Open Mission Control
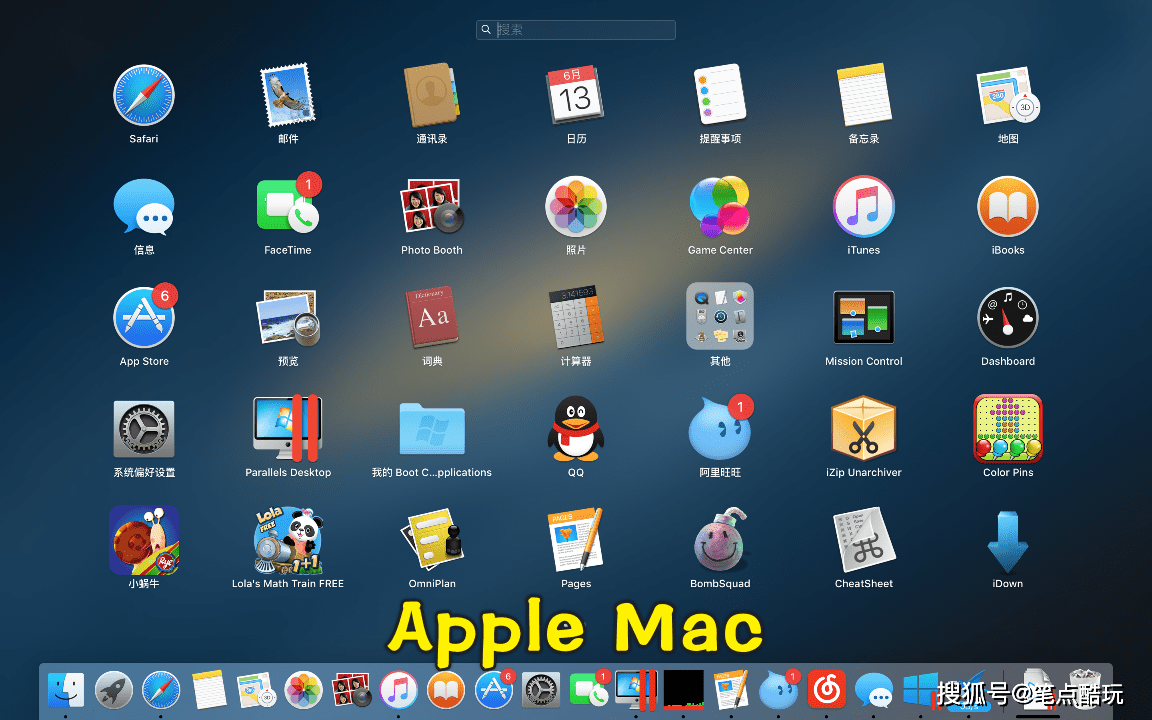1152x720 pixels. coord(864,317)
